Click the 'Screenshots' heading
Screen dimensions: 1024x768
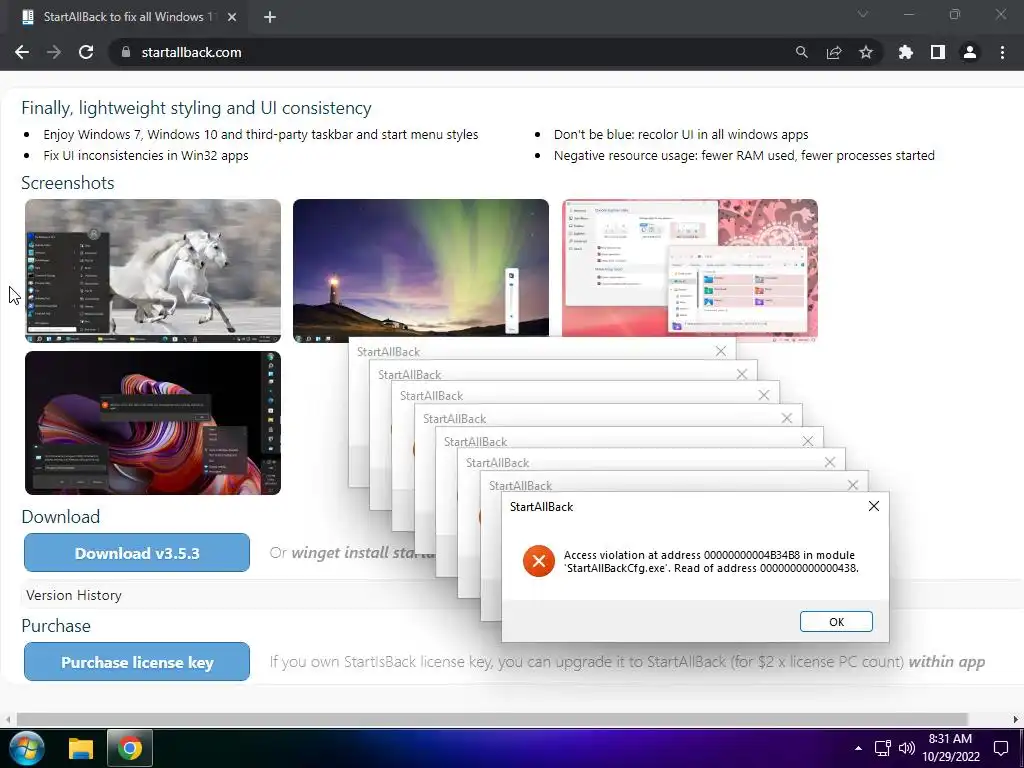click(x=68, y=183)
